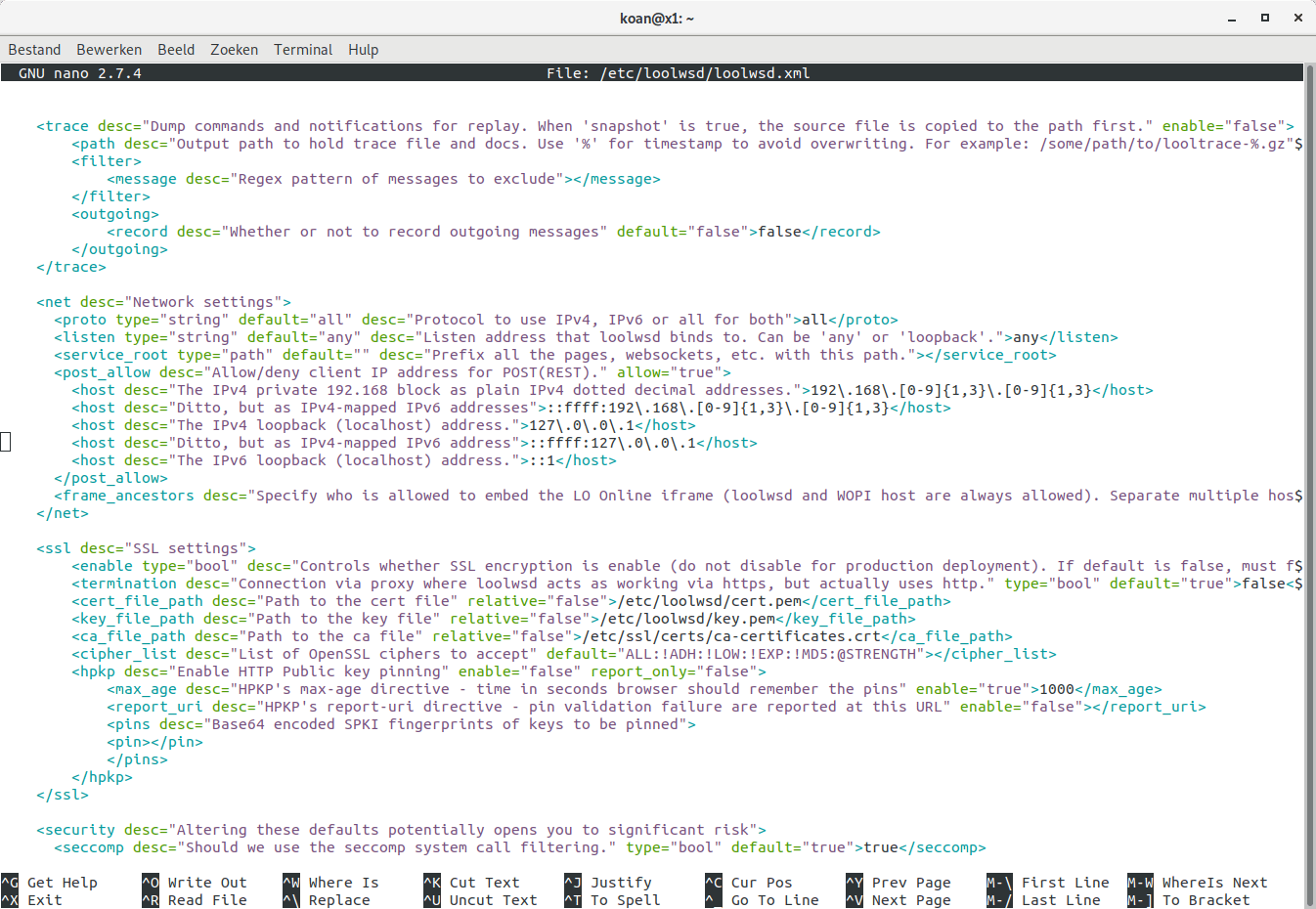This screenshot has width=1316, height=909.
Task: Close the terminal window
Action: coord(1297,18)
